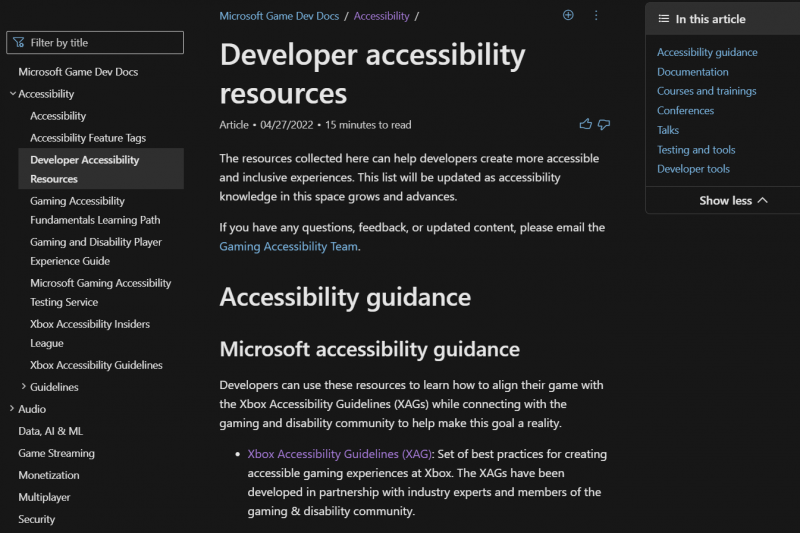Click the 15 minutes to read text

368,125
